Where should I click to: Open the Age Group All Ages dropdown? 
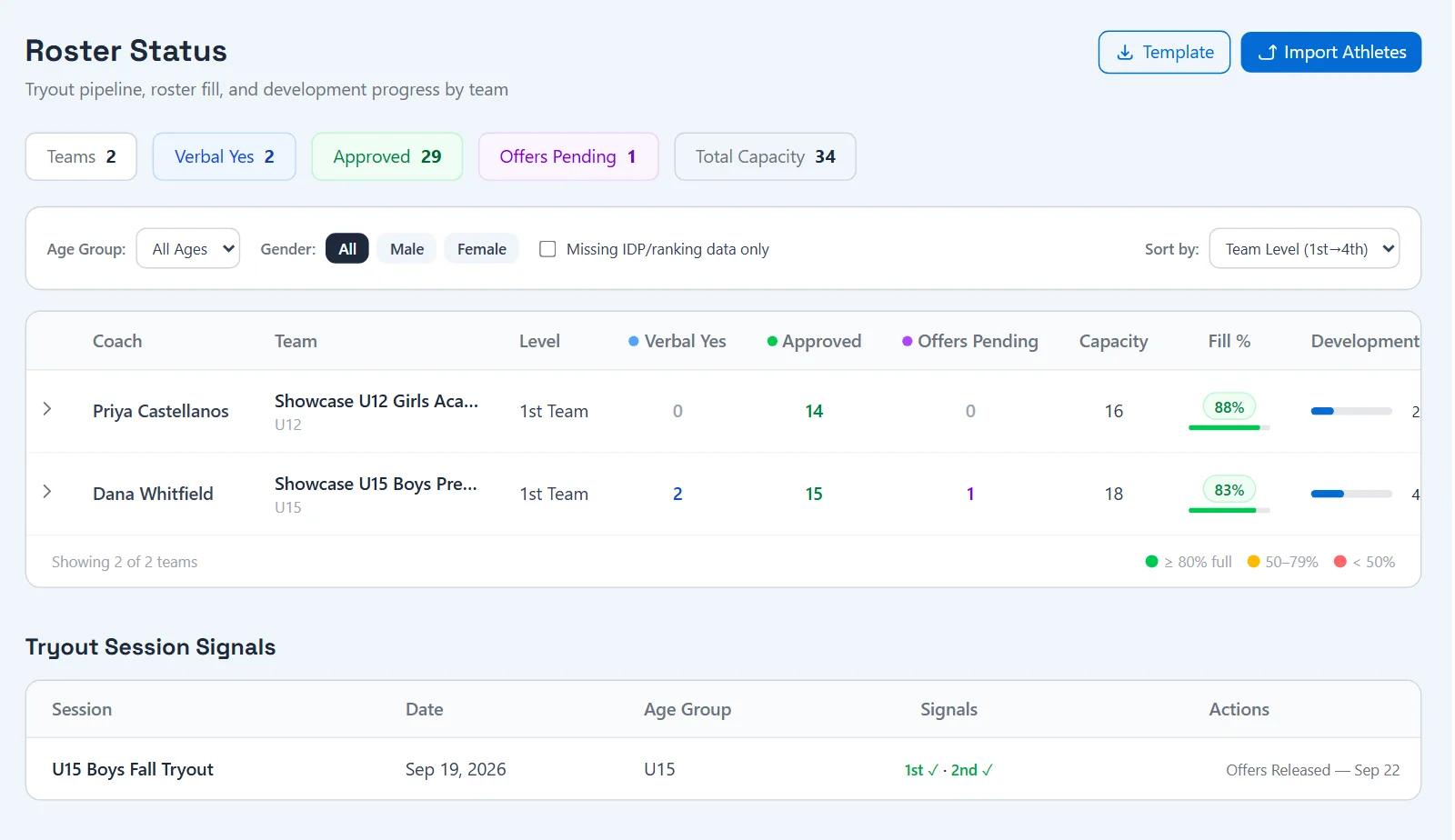click(x=188, y=248)
